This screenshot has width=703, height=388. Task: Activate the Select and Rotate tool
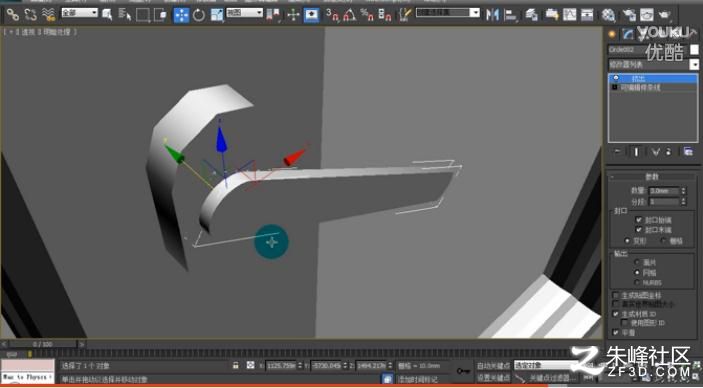[199, 15]
